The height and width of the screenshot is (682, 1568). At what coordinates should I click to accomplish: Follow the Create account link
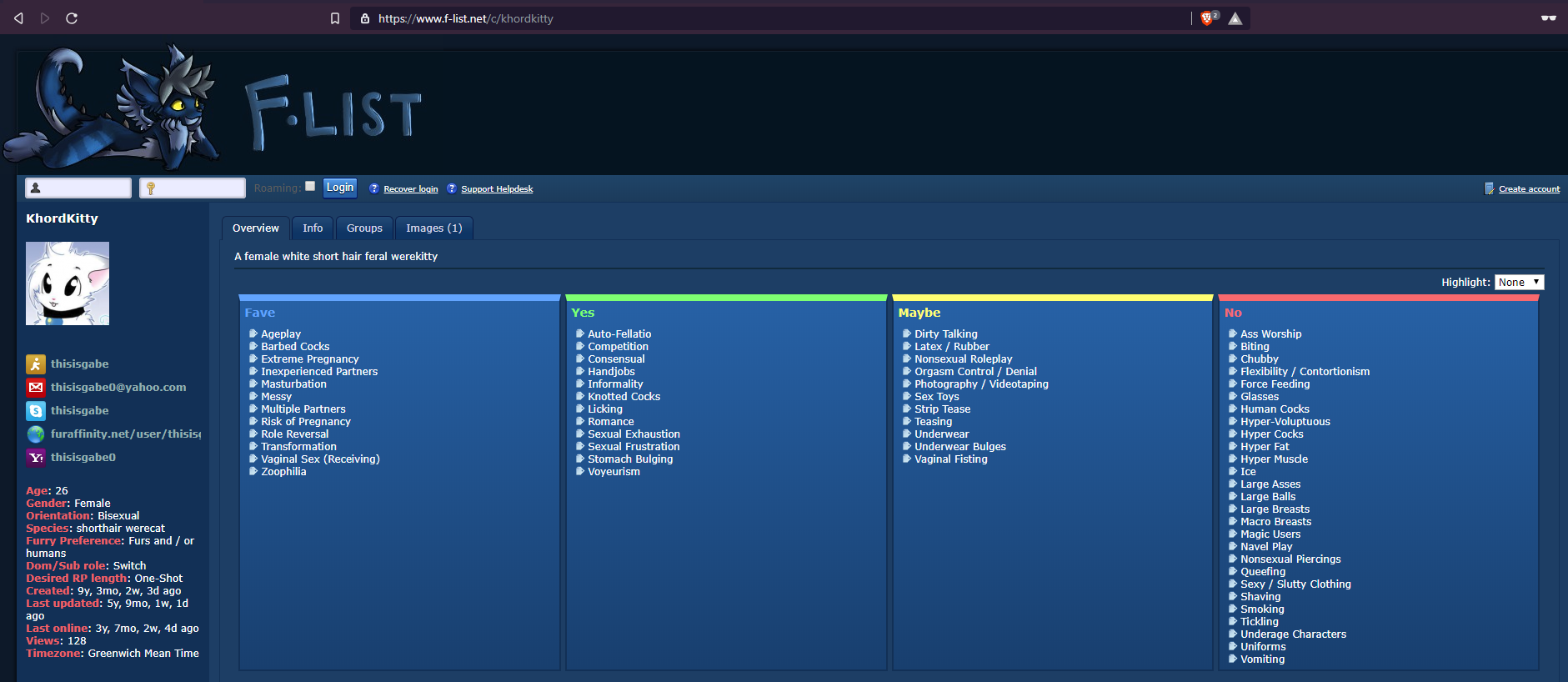coord(1529,189)
